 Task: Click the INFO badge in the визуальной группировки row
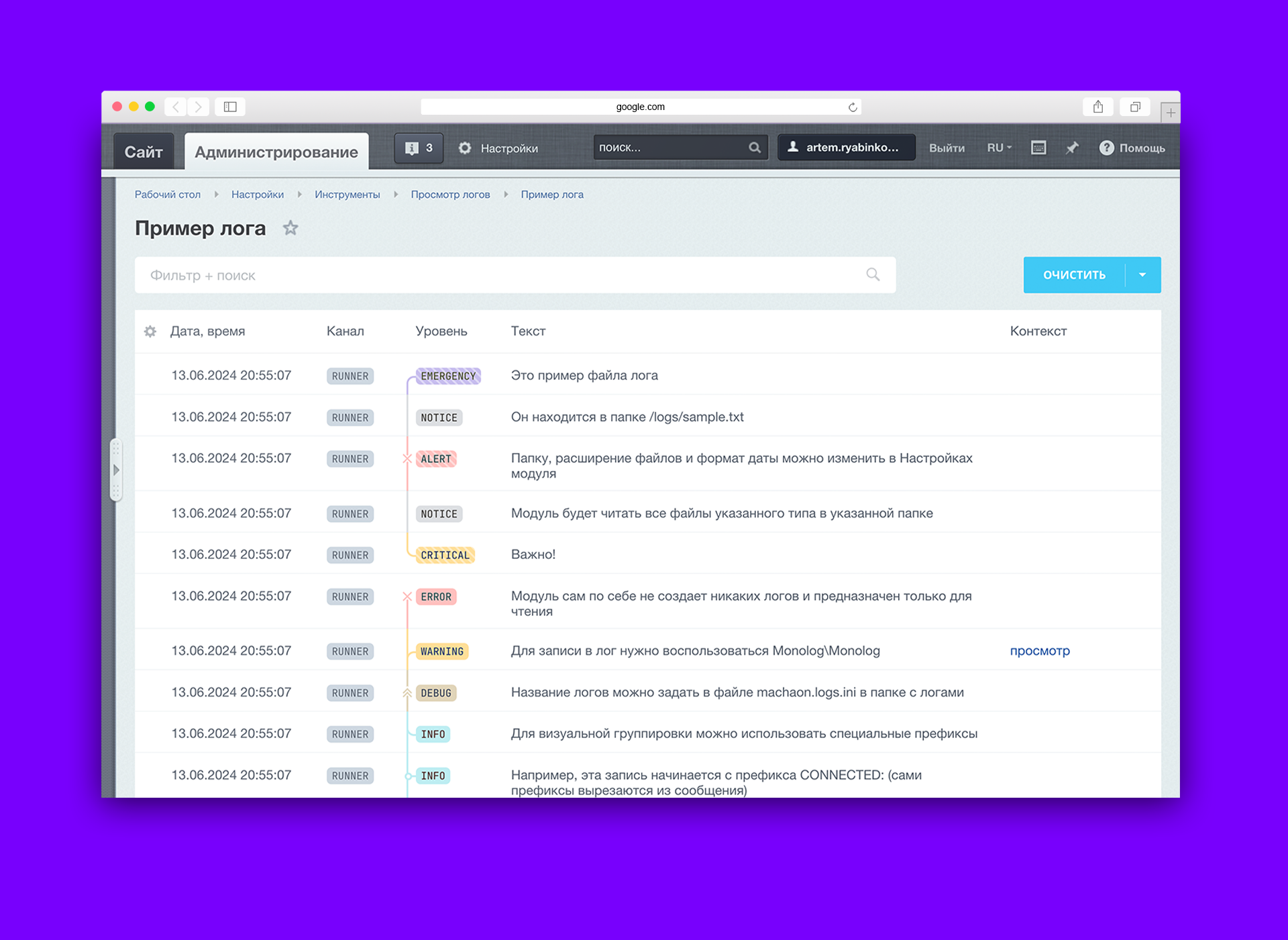coord(433,735)
